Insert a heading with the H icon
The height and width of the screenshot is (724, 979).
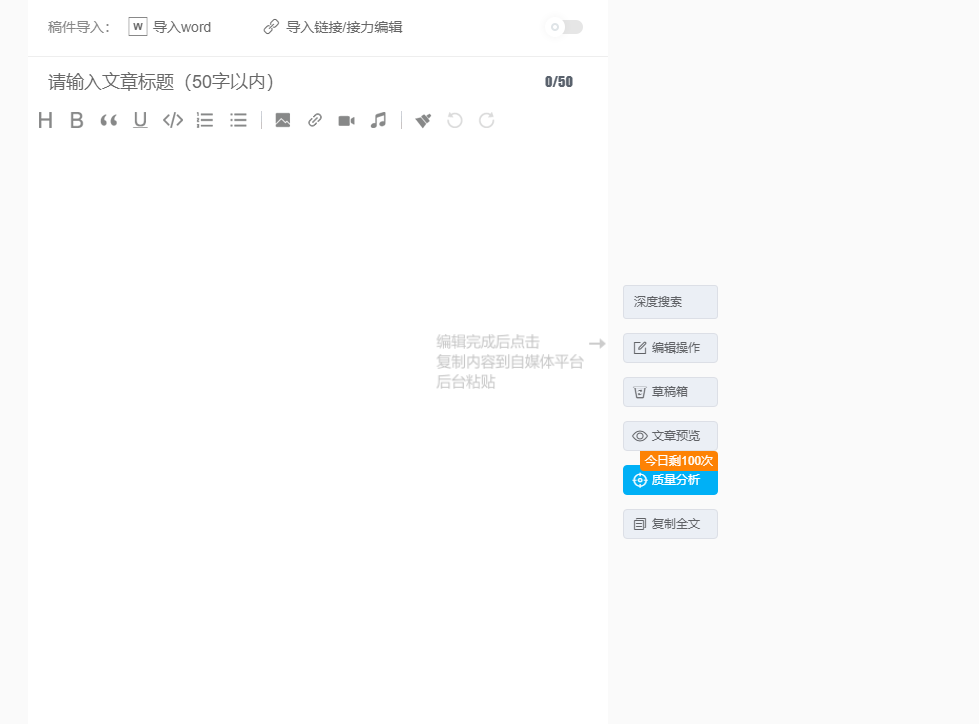tap(45, 120)
